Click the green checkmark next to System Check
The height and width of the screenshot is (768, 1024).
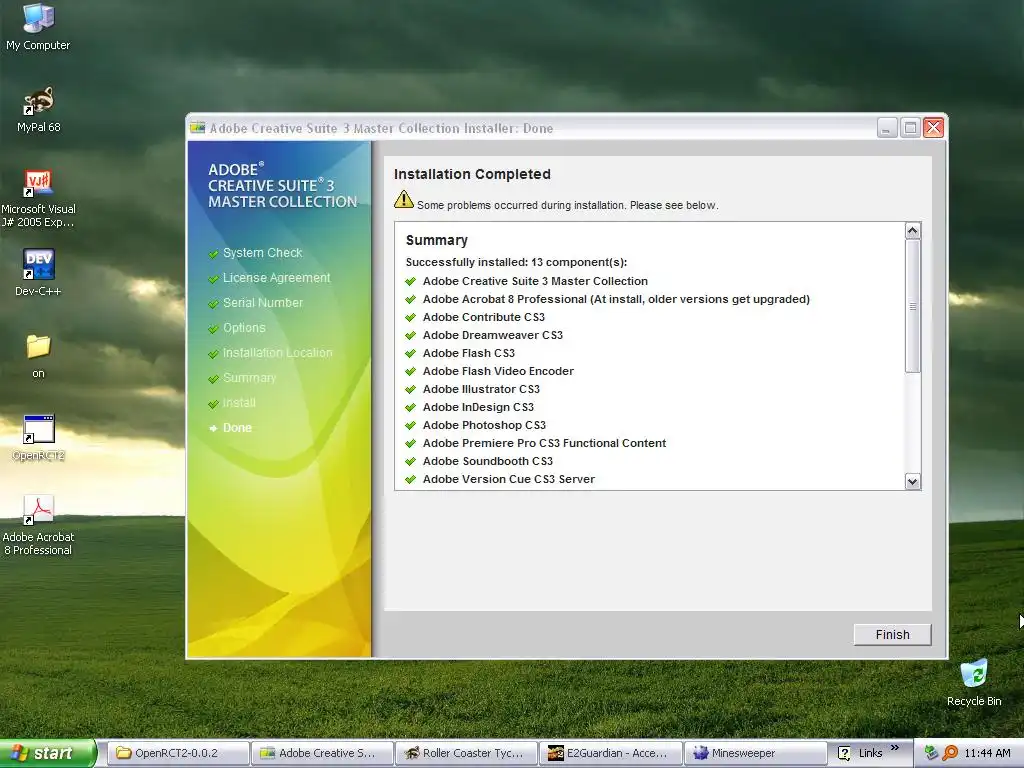(213, 254)
